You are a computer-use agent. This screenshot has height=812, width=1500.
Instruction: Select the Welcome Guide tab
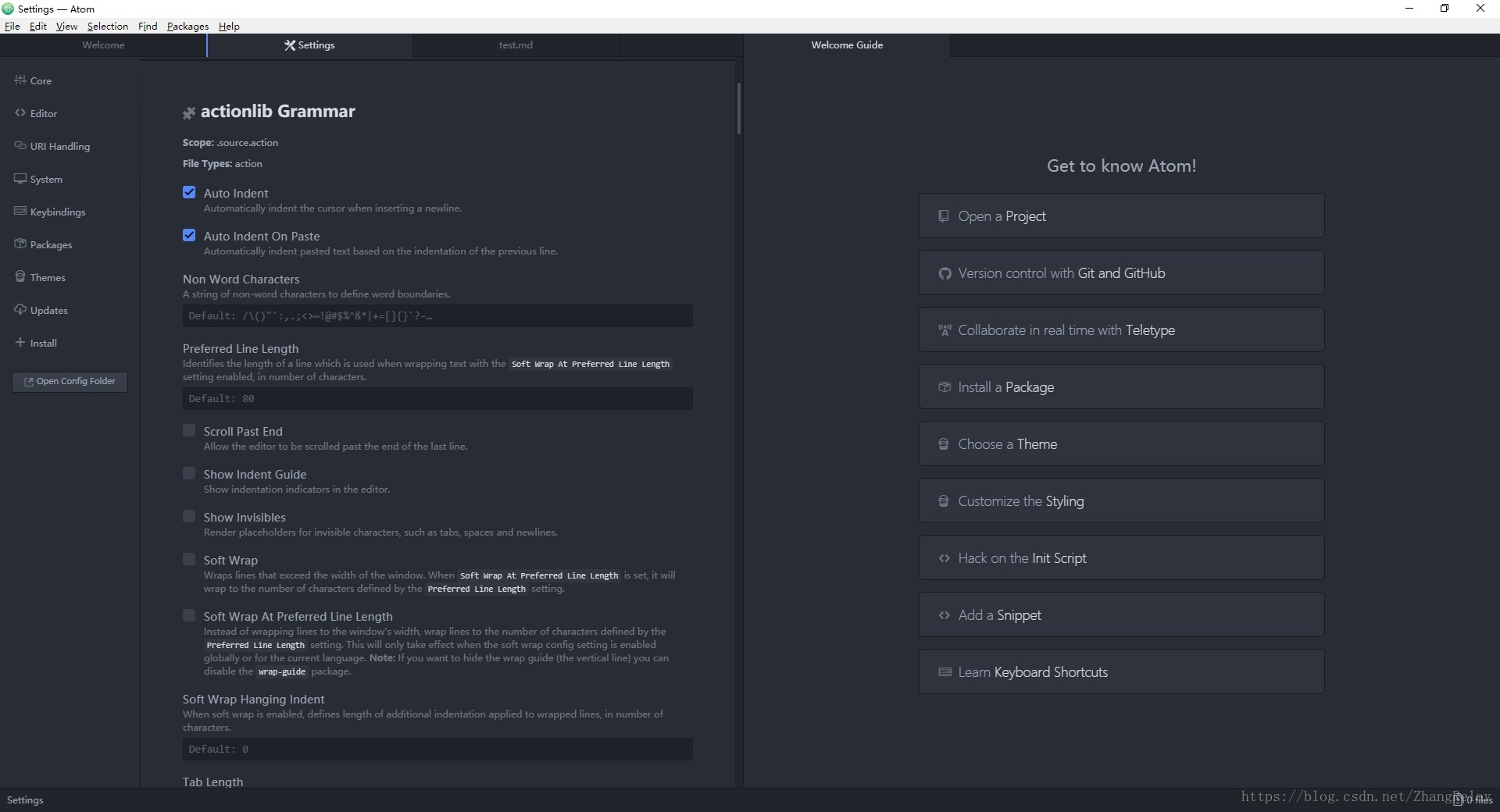pos(847,45)
